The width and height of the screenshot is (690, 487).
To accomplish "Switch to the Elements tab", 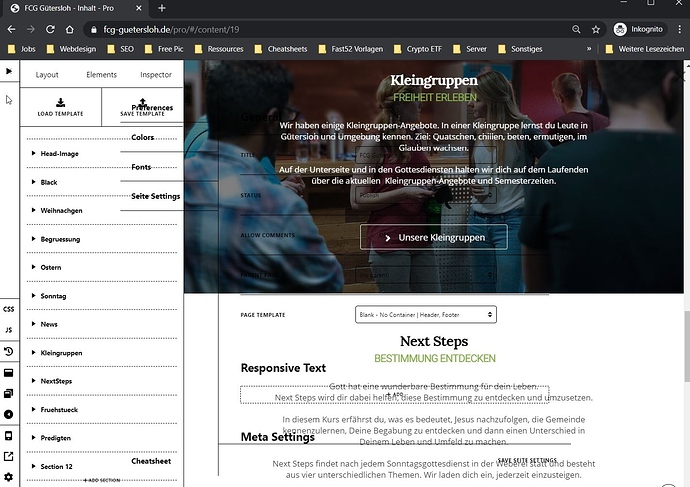I will tap(101, 74).
